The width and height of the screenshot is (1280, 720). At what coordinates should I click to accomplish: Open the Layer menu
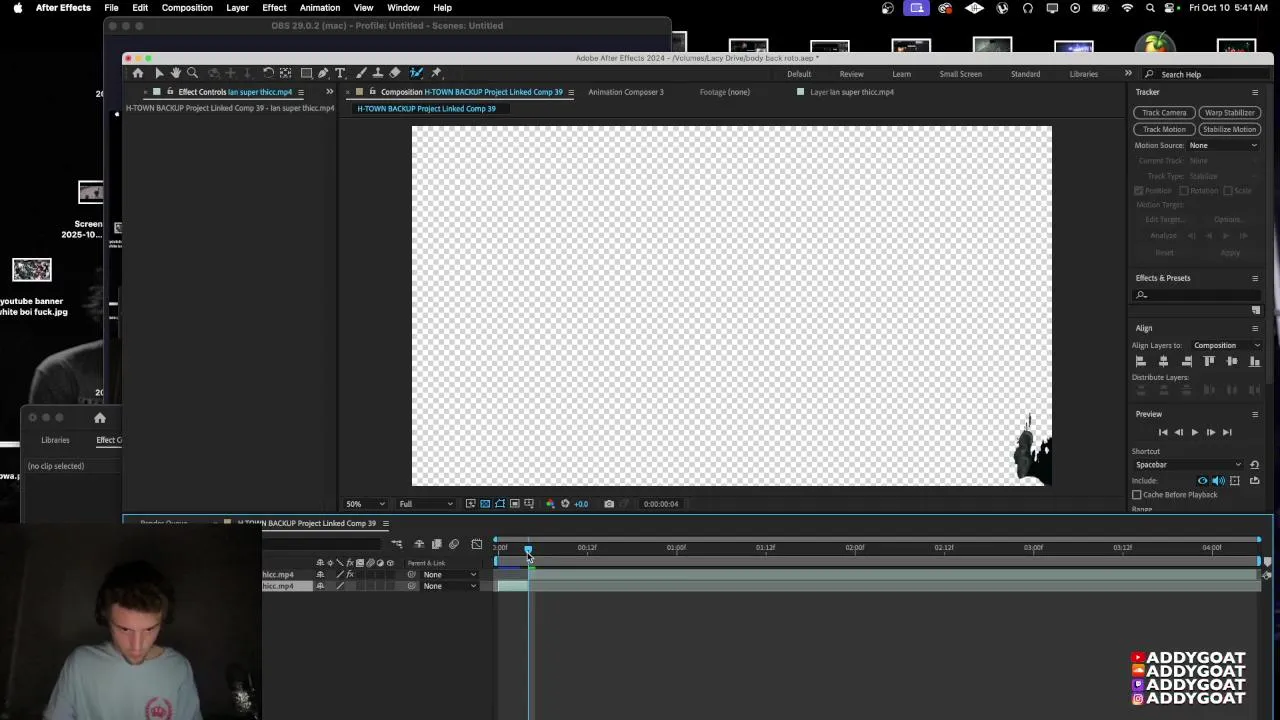point(237,7)
